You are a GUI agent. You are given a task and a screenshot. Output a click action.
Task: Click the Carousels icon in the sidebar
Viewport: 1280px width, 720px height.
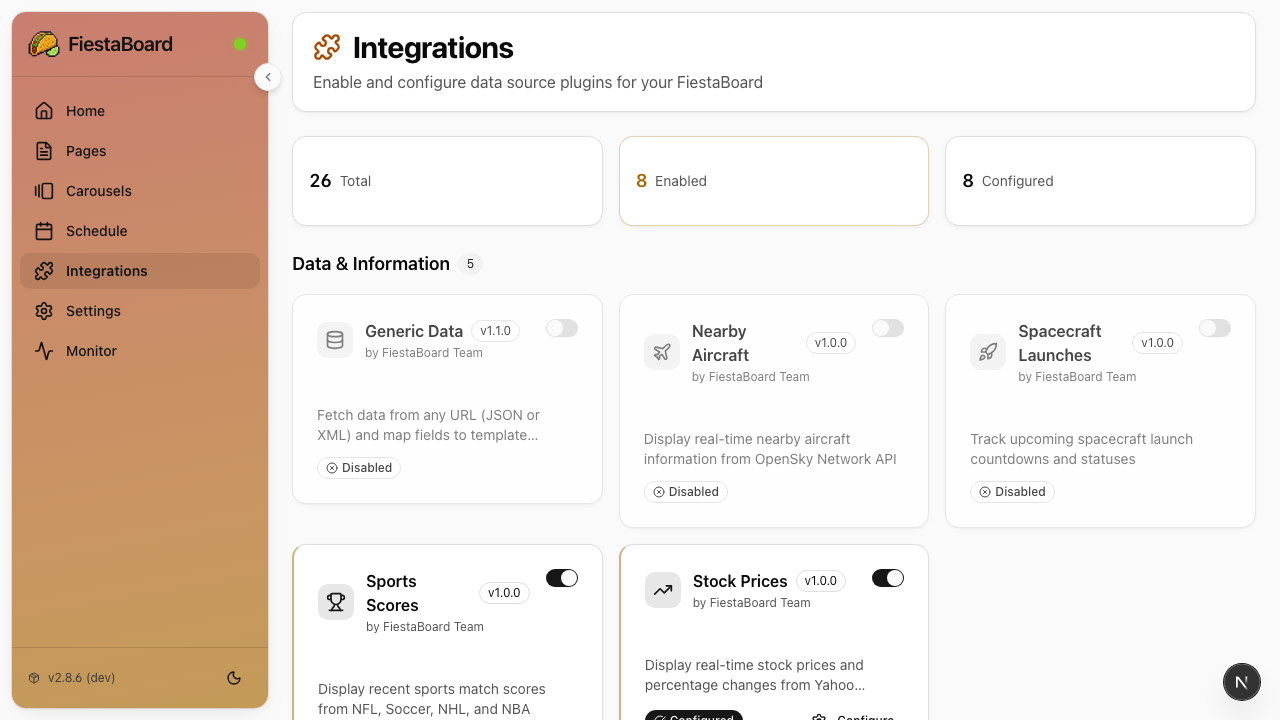click(x=44, y=191)
